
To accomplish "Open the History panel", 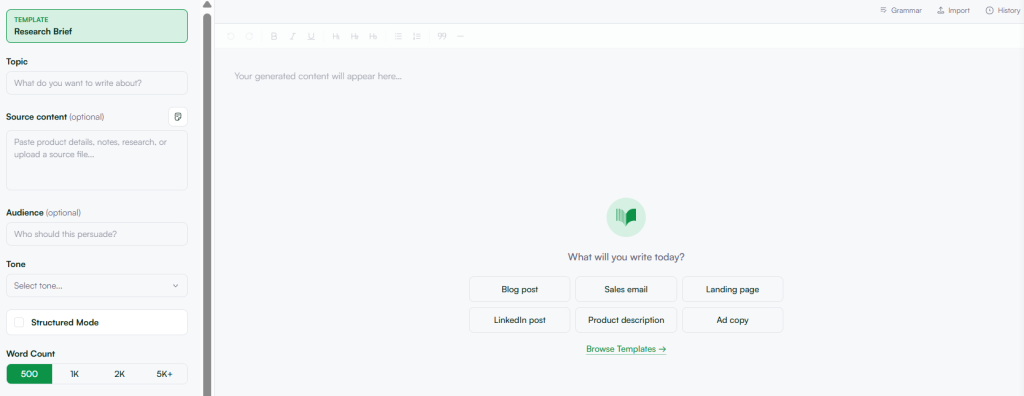I will pyautogui.click(x=1002, y=10).
